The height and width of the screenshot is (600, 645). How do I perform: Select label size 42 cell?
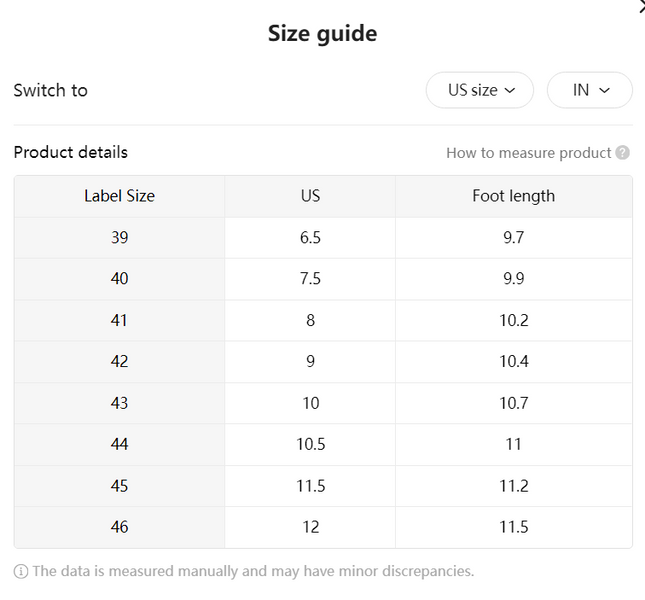tap(119, 362)
